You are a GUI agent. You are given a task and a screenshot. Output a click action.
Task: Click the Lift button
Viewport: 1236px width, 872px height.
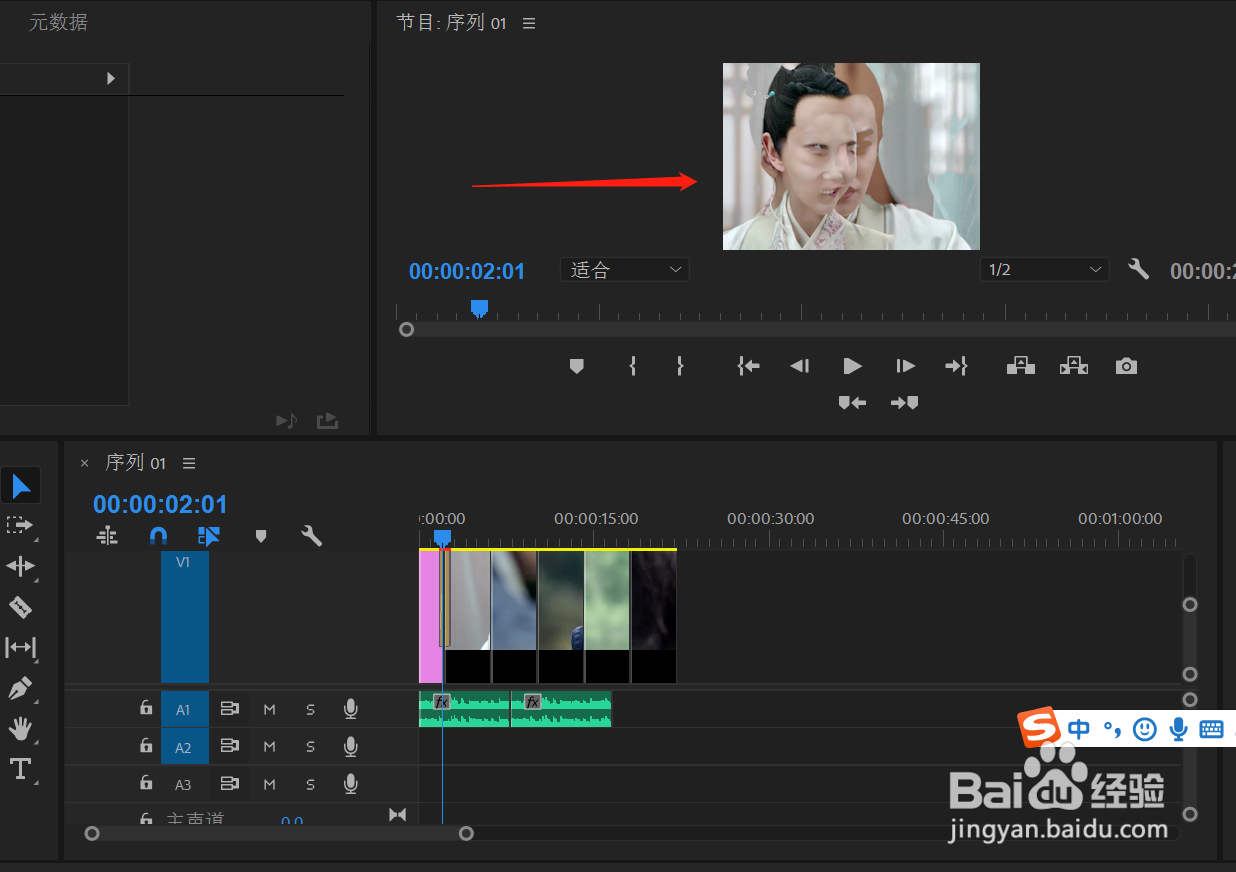[x=1020, y=366]
